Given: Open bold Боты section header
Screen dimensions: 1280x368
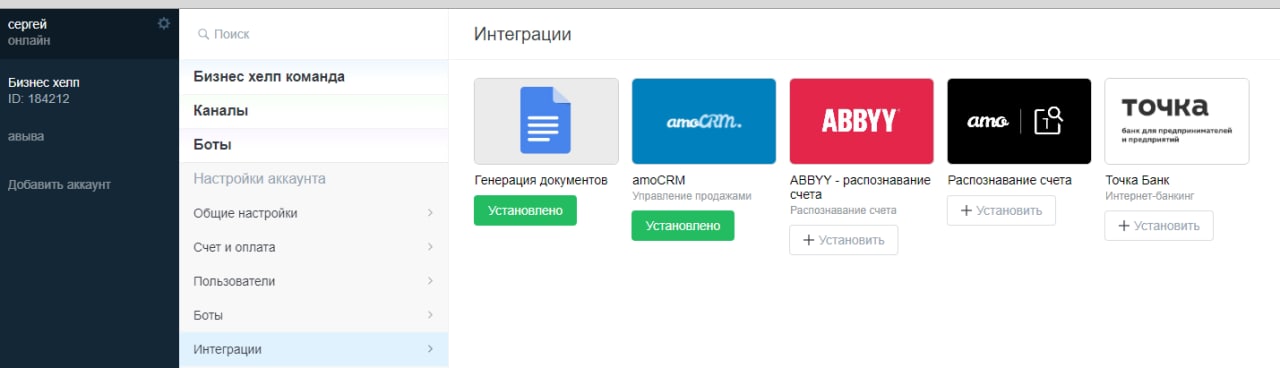Looking at the screenshot, I should [x=314, y=145].
